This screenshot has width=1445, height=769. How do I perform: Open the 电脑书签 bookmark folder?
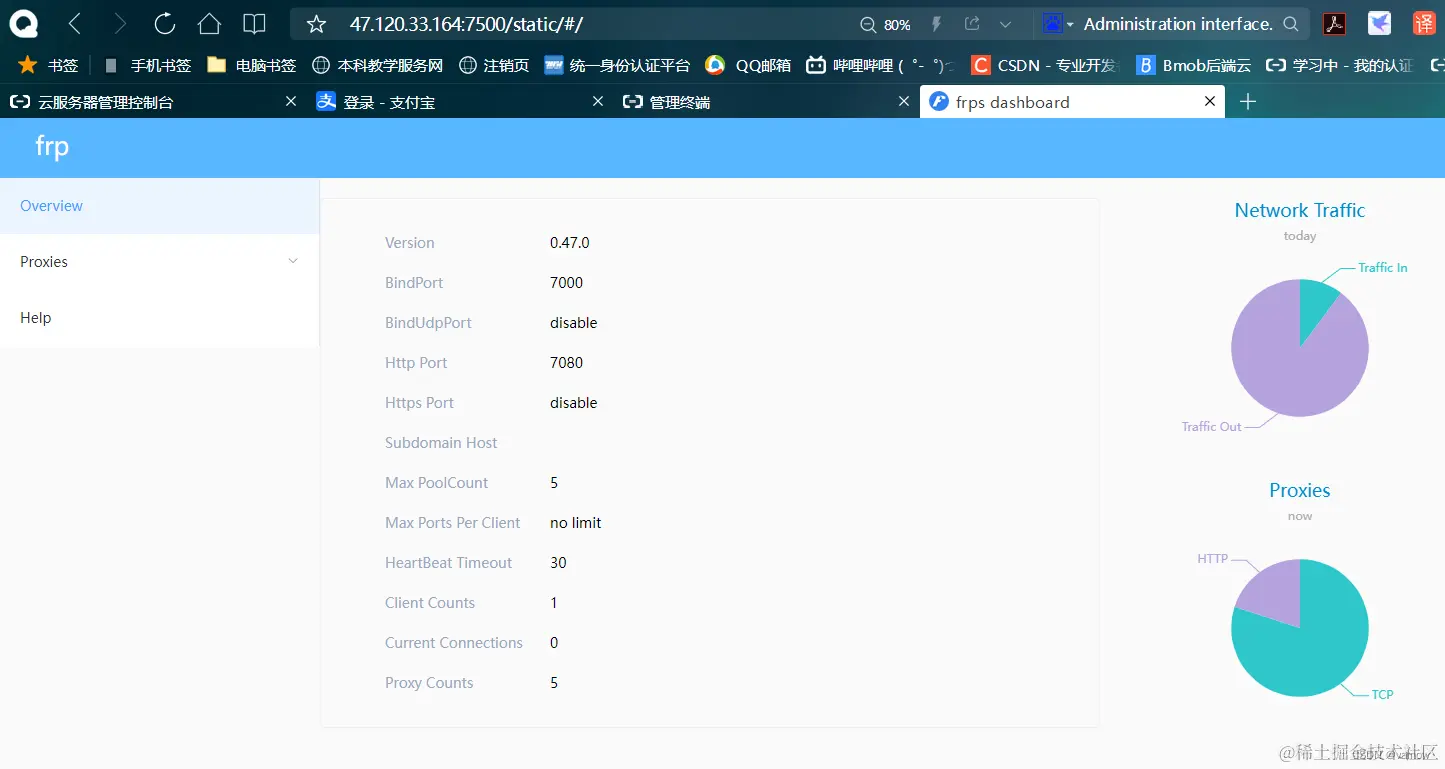(x=252, y=65)
